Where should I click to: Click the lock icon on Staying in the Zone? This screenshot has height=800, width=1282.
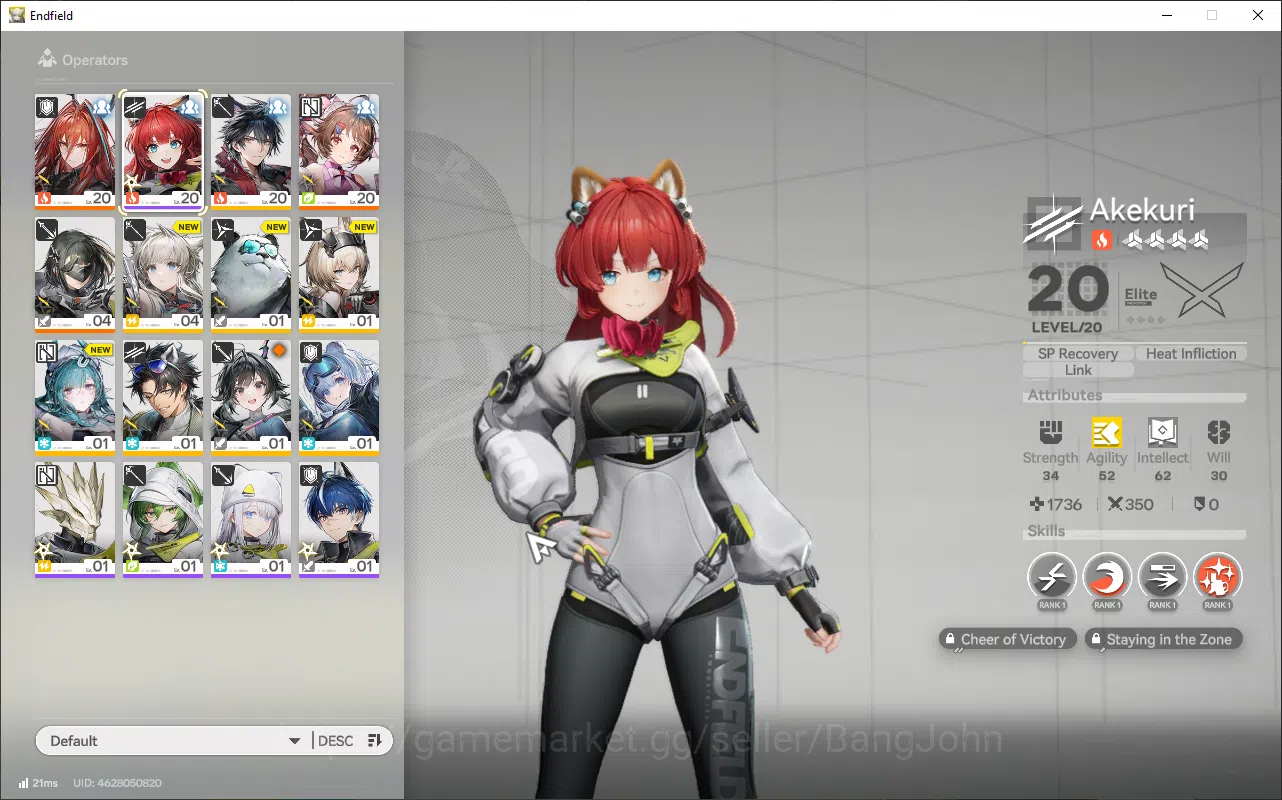tap(1096, 640)
